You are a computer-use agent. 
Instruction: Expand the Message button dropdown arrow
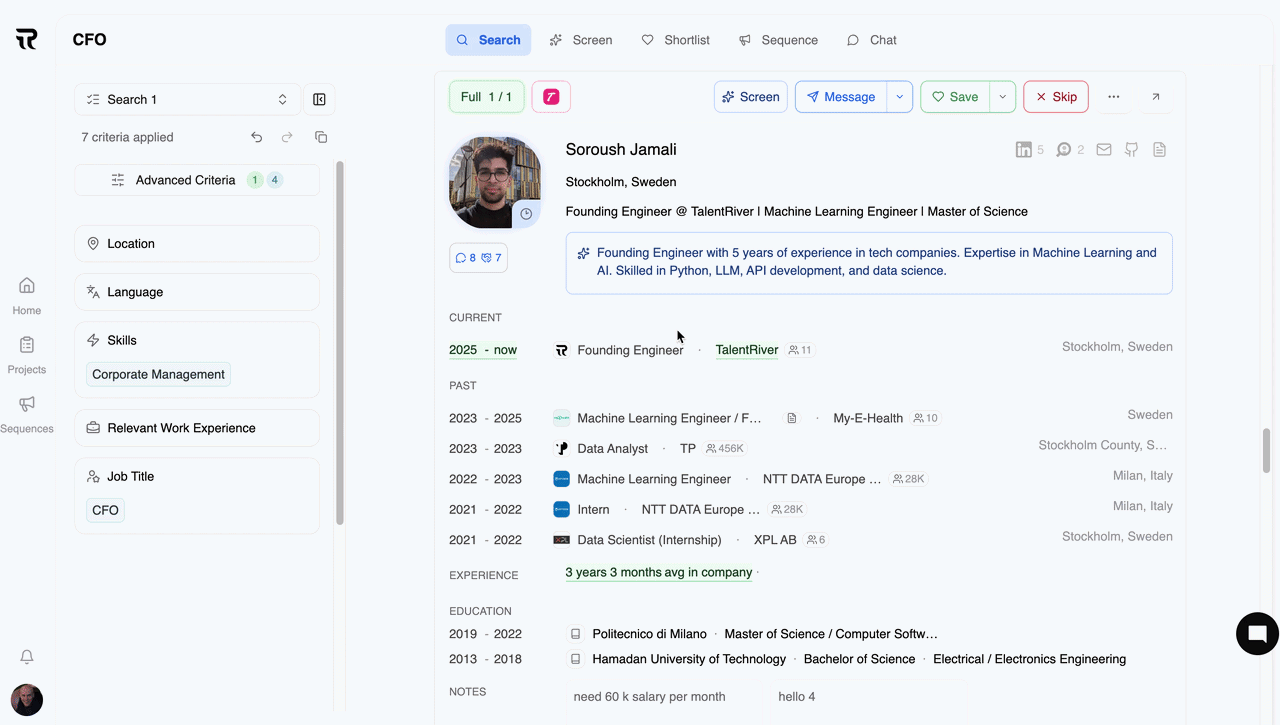(x=899, y=97)
